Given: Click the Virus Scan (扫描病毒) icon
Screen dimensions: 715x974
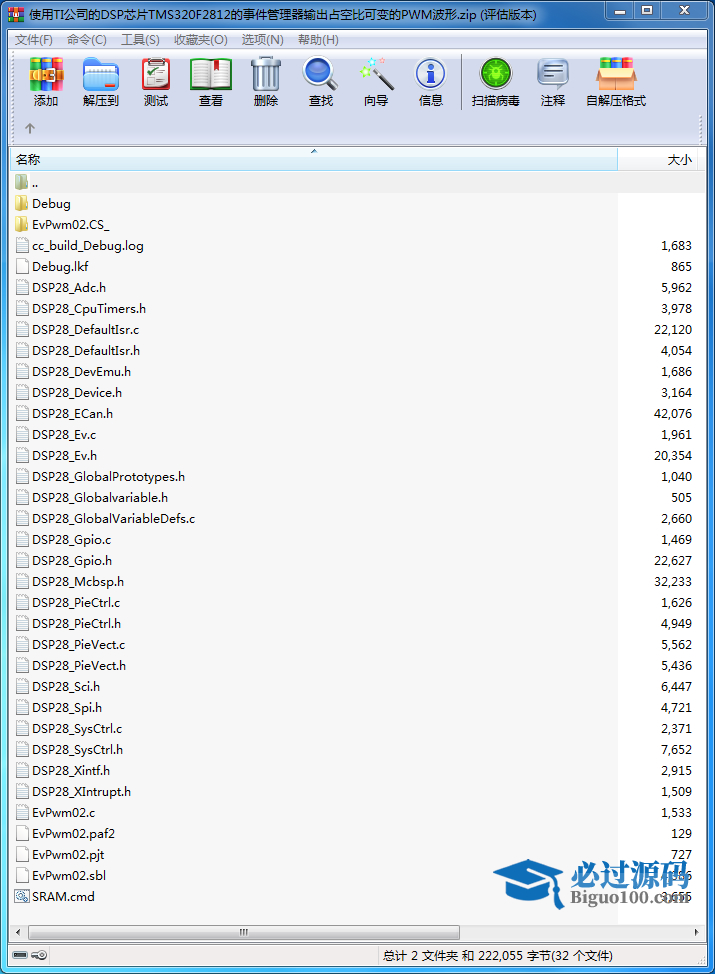Looking at the screenshot, I should click(495, 75).
